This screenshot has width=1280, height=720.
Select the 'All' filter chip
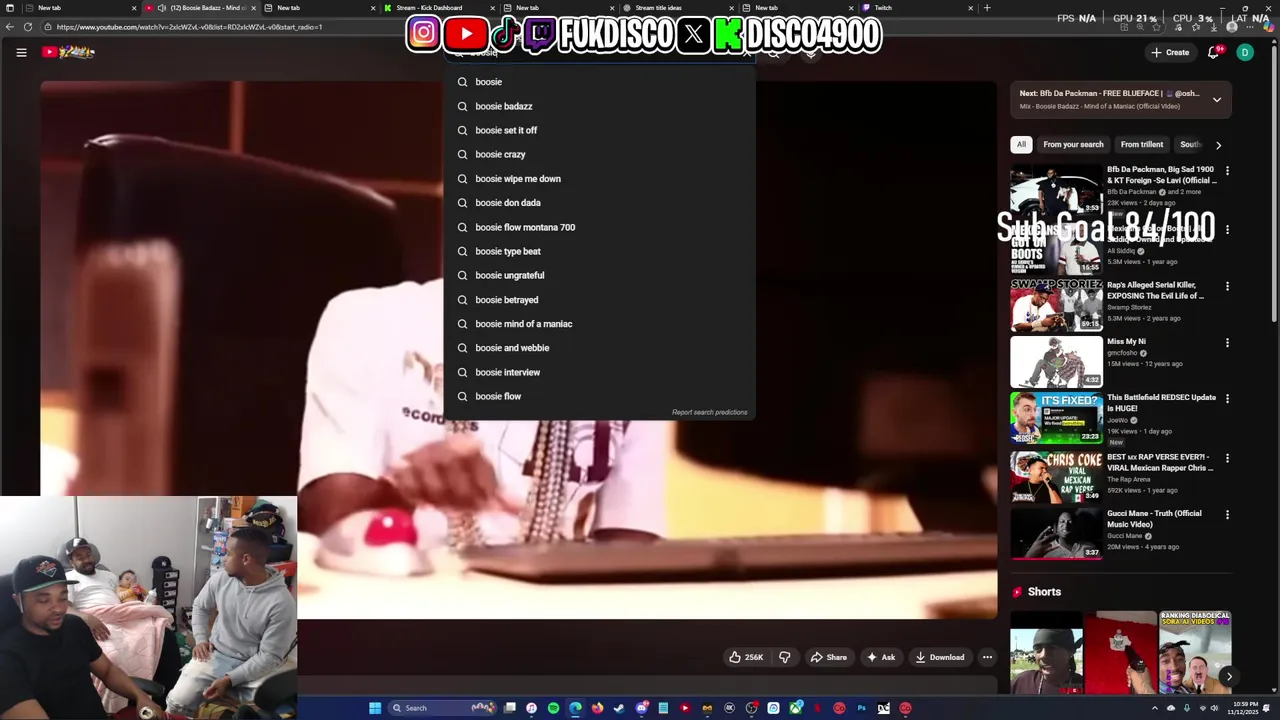pos(1021,144)
